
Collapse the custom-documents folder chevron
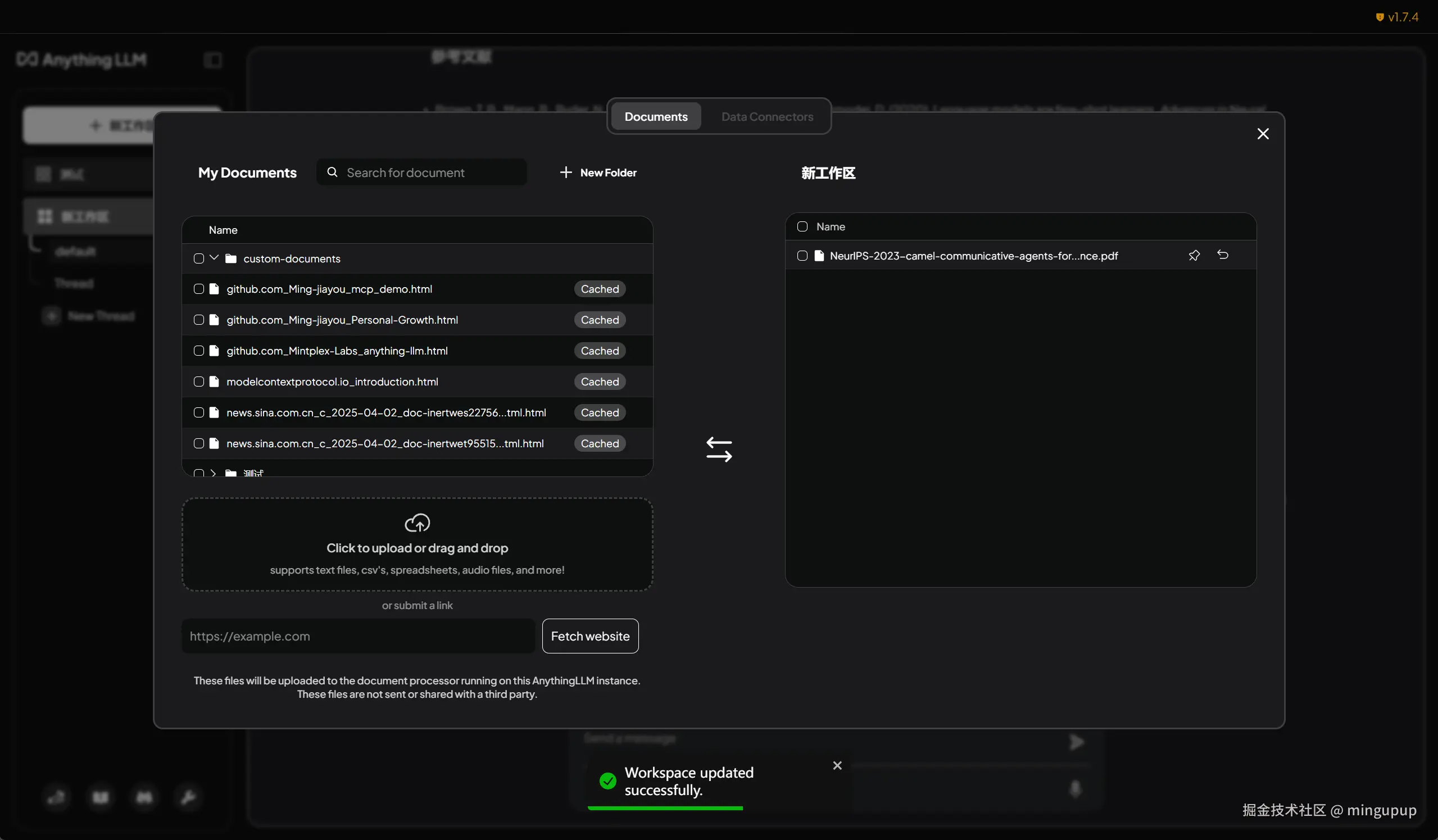point(214,258)
